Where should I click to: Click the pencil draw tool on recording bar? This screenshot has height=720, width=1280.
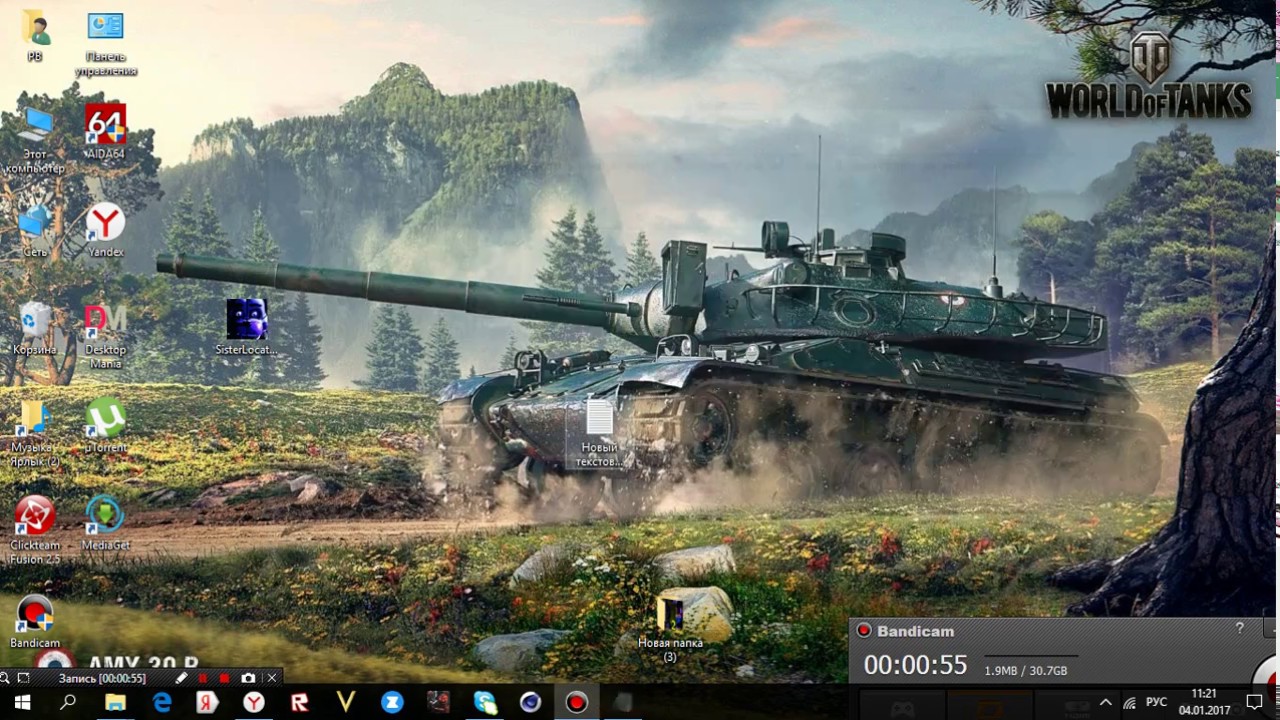pos(181,678)
